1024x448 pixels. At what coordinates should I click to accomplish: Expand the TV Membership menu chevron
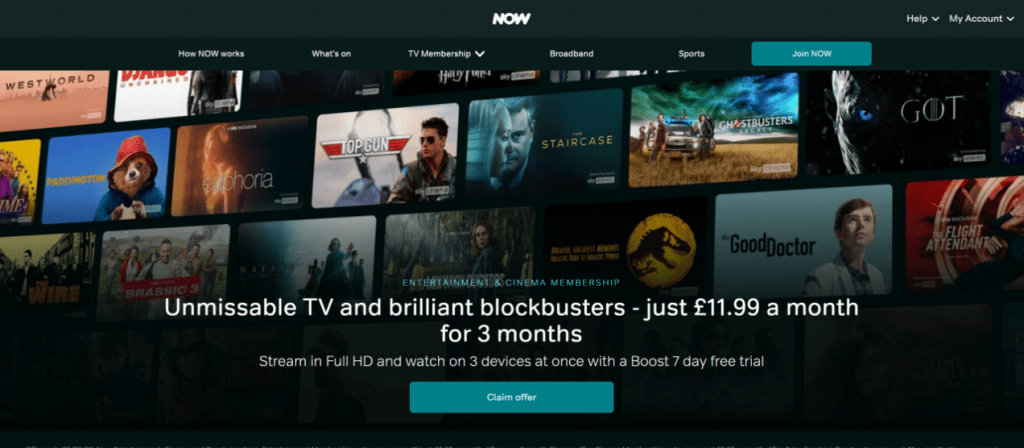point(480,54)
